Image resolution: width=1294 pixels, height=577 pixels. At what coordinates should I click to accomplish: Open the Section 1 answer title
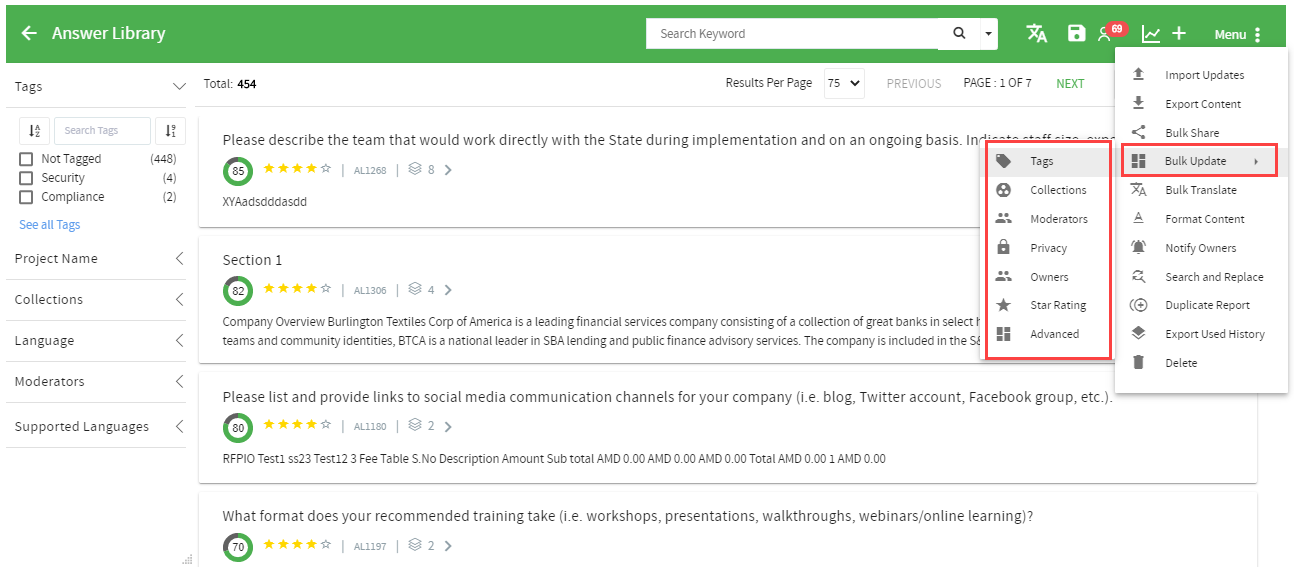[252, 260]
